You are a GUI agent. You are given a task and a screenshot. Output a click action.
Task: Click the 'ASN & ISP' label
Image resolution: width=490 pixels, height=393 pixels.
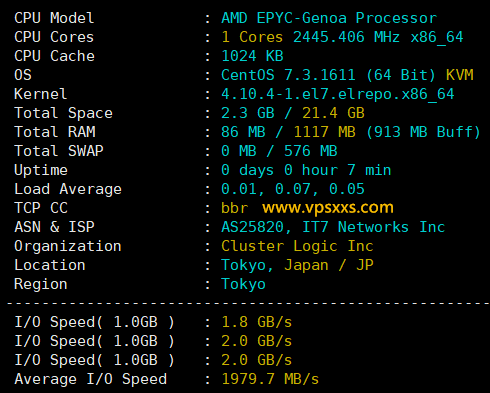54,227
